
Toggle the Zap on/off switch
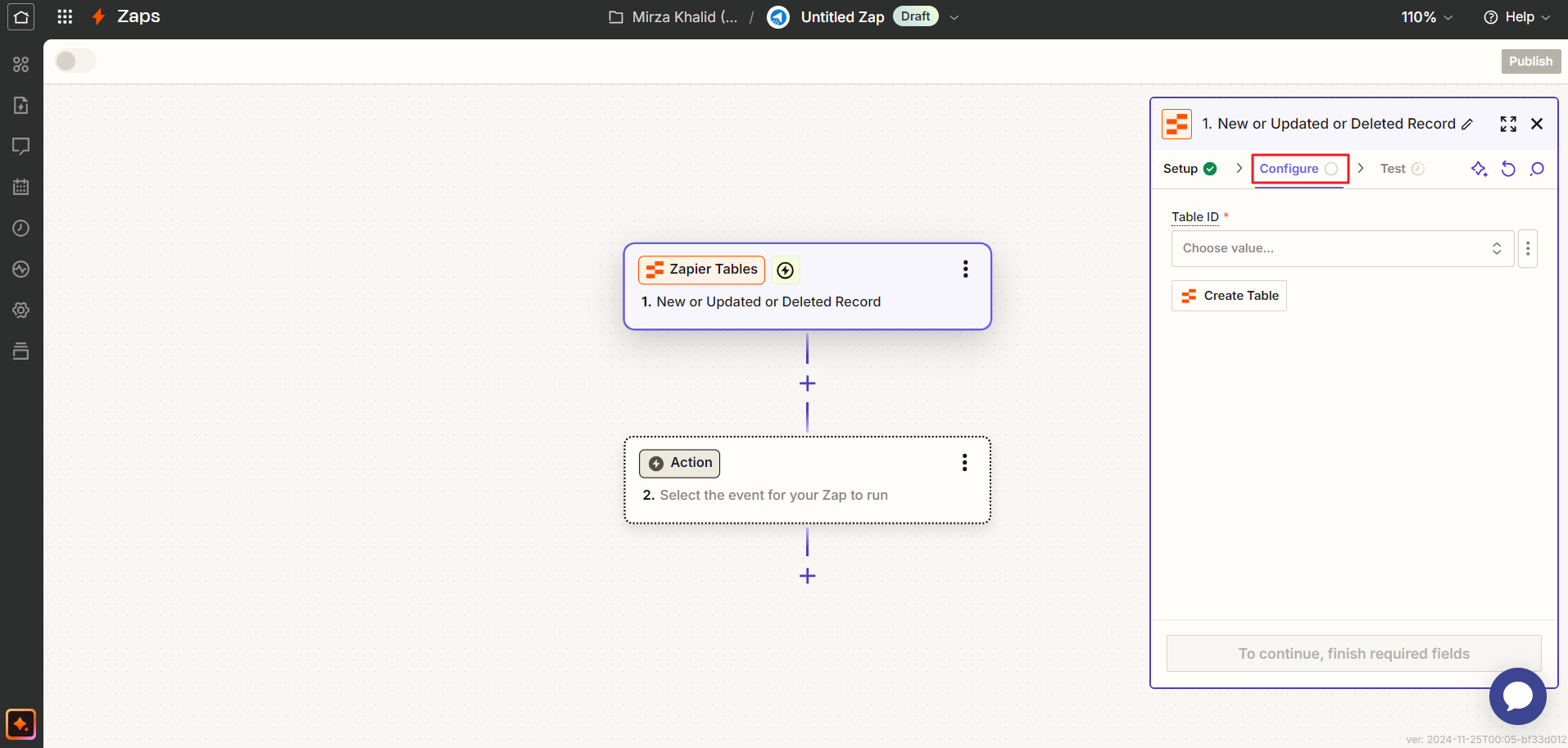(x=75, y=61)
